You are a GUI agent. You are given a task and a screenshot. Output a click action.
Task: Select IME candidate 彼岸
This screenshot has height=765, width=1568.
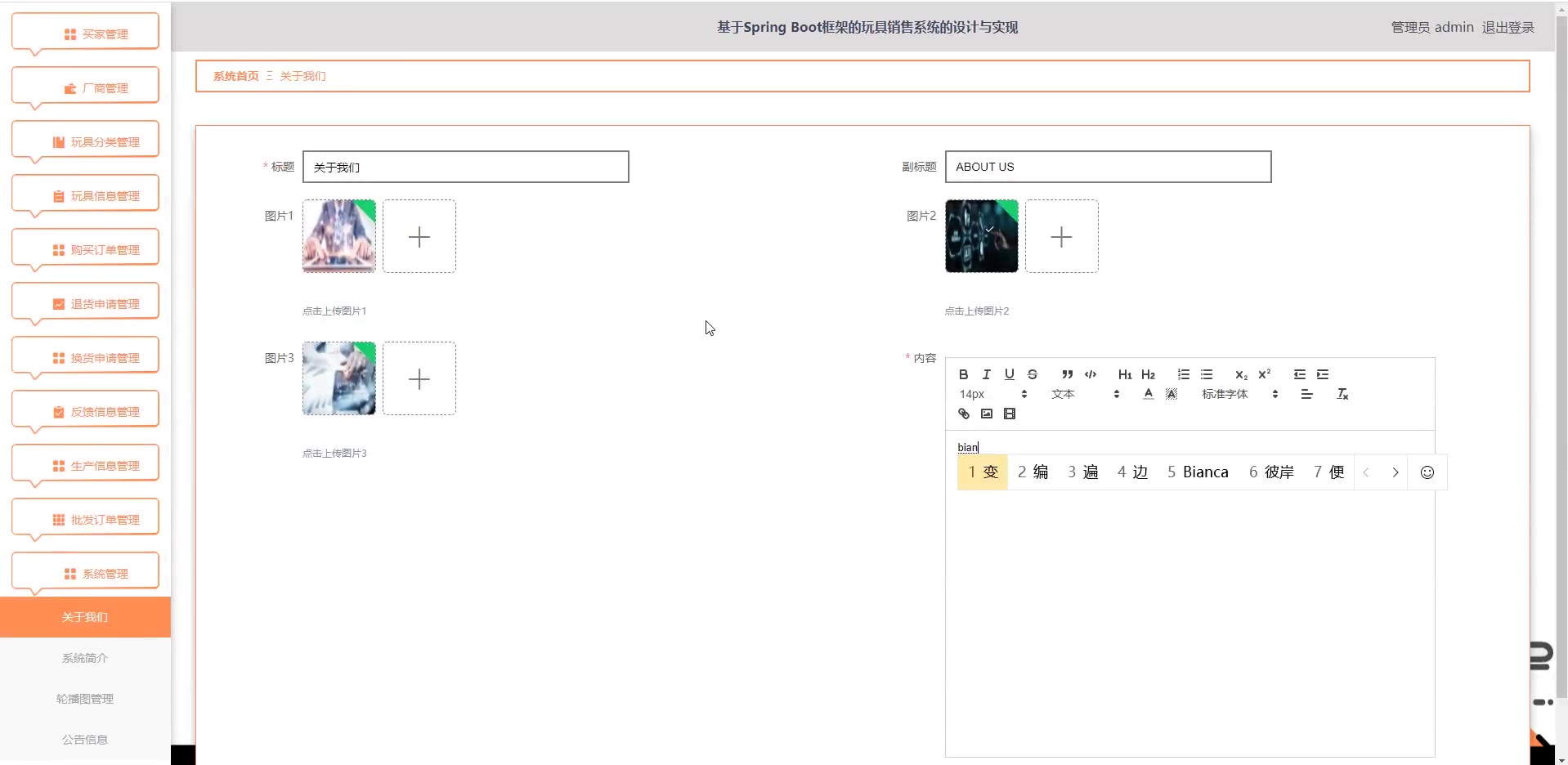[1271, 472]
